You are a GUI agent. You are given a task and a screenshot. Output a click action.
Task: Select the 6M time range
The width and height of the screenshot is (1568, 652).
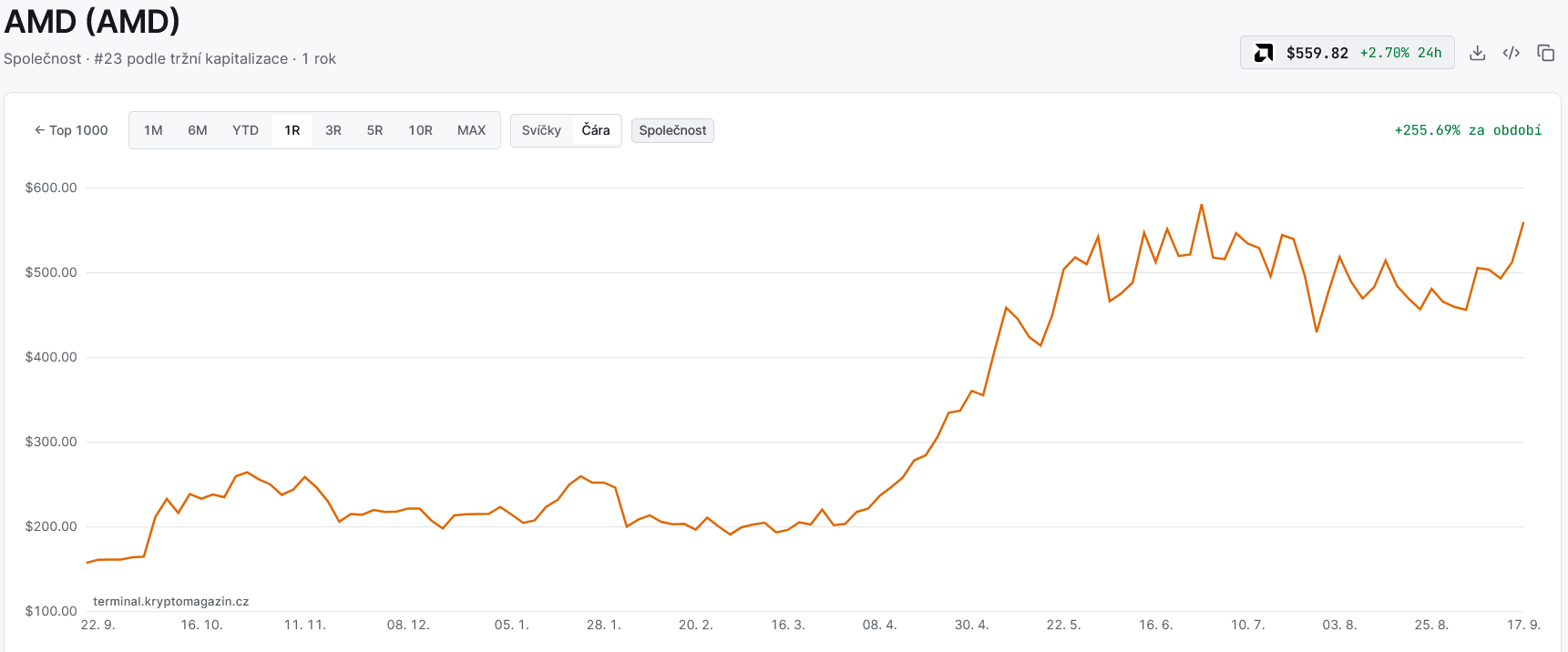(198, 130)
